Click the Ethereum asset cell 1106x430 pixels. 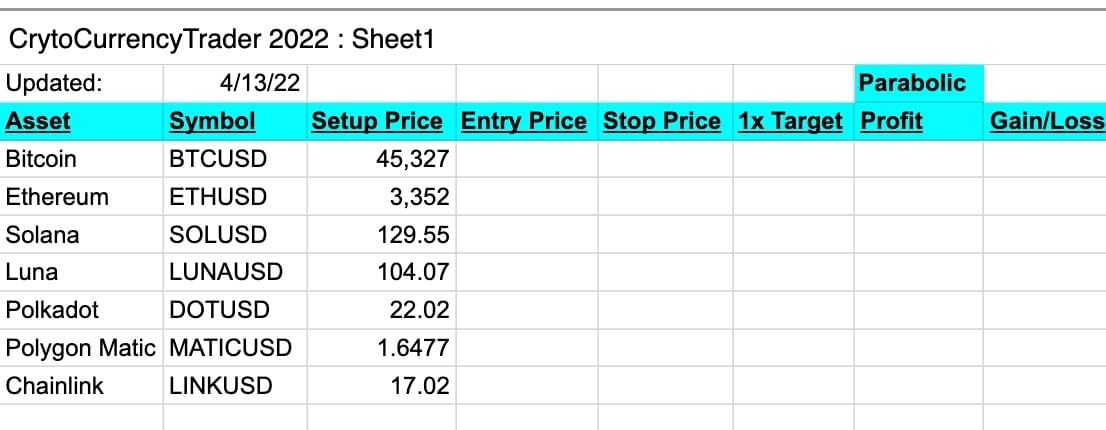click(x=82, y=197)
